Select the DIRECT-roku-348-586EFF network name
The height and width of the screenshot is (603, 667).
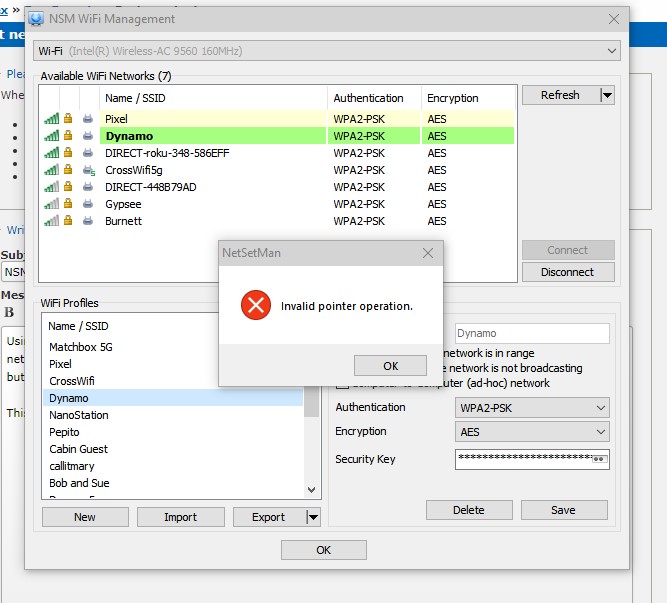pyautogui.click(x=167, y=153)
